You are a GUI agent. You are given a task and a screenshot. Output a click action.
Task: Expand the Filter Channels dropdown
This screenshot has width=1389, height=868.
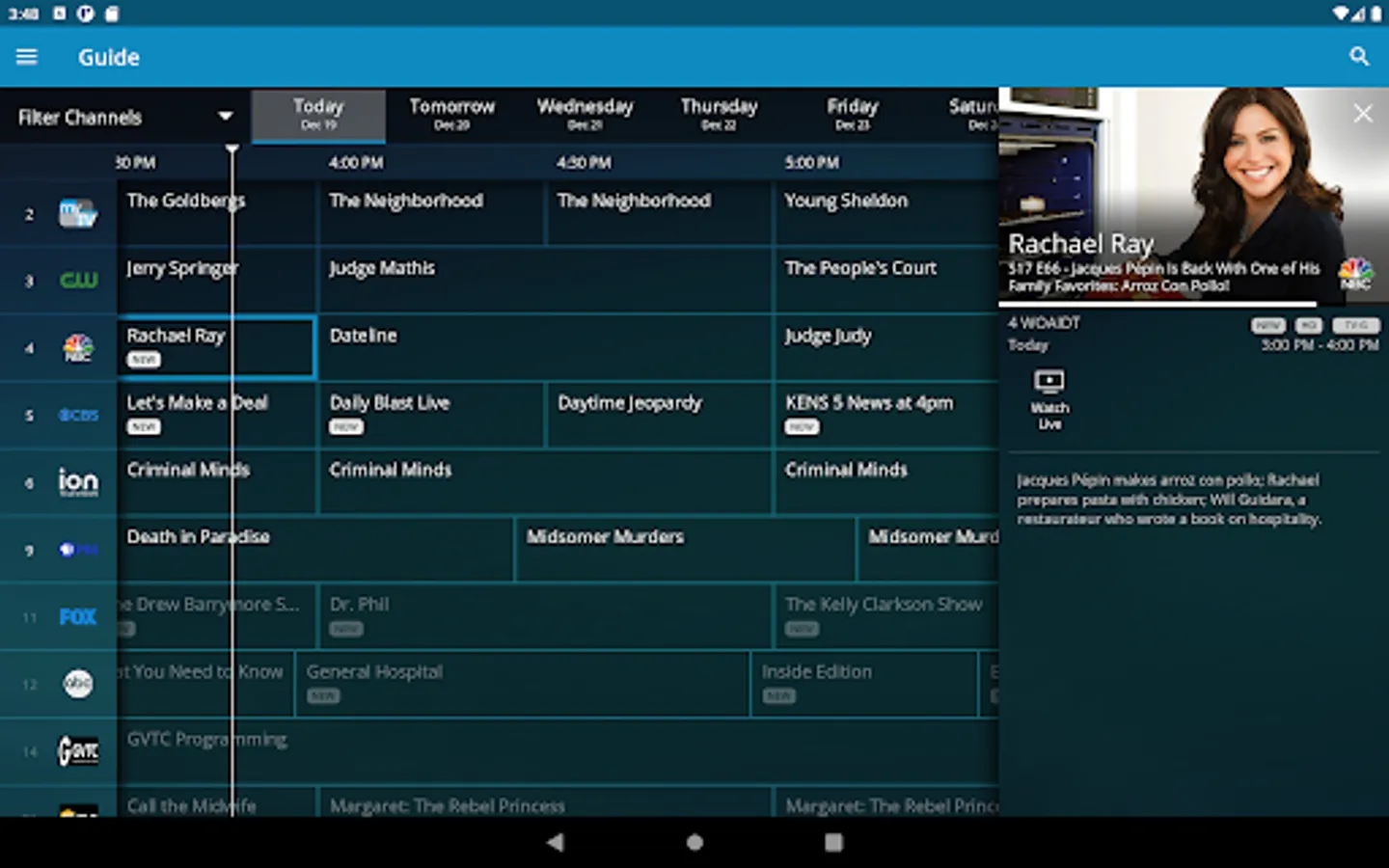125,117
